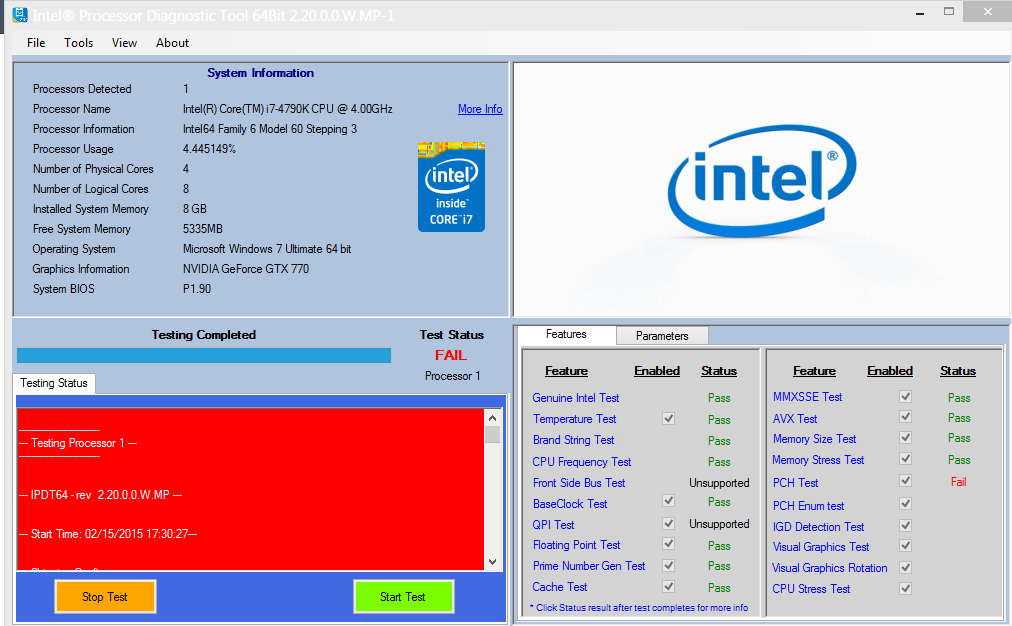Open the About menu

click(x=172, y=43)
